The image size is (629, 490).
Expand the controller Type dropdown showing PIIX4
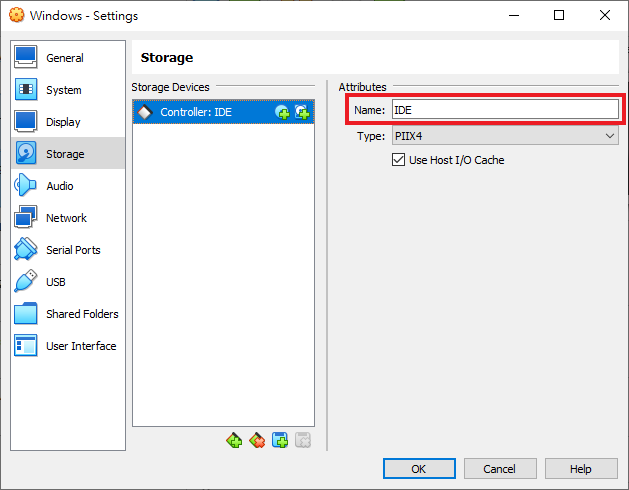coord(504,136)
